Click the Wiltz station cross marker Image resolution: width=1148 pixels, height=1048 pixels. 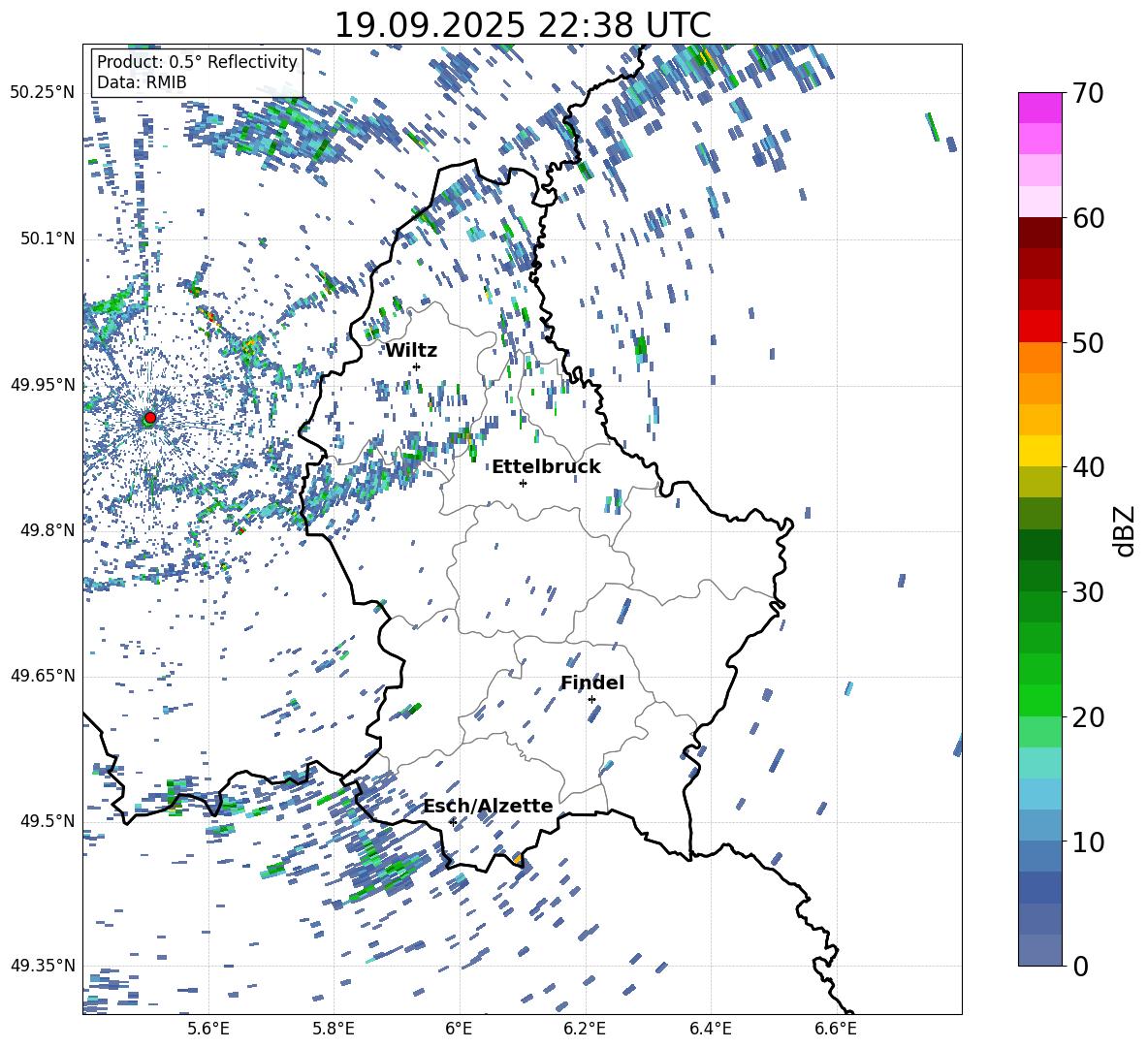tap(417, 366)
